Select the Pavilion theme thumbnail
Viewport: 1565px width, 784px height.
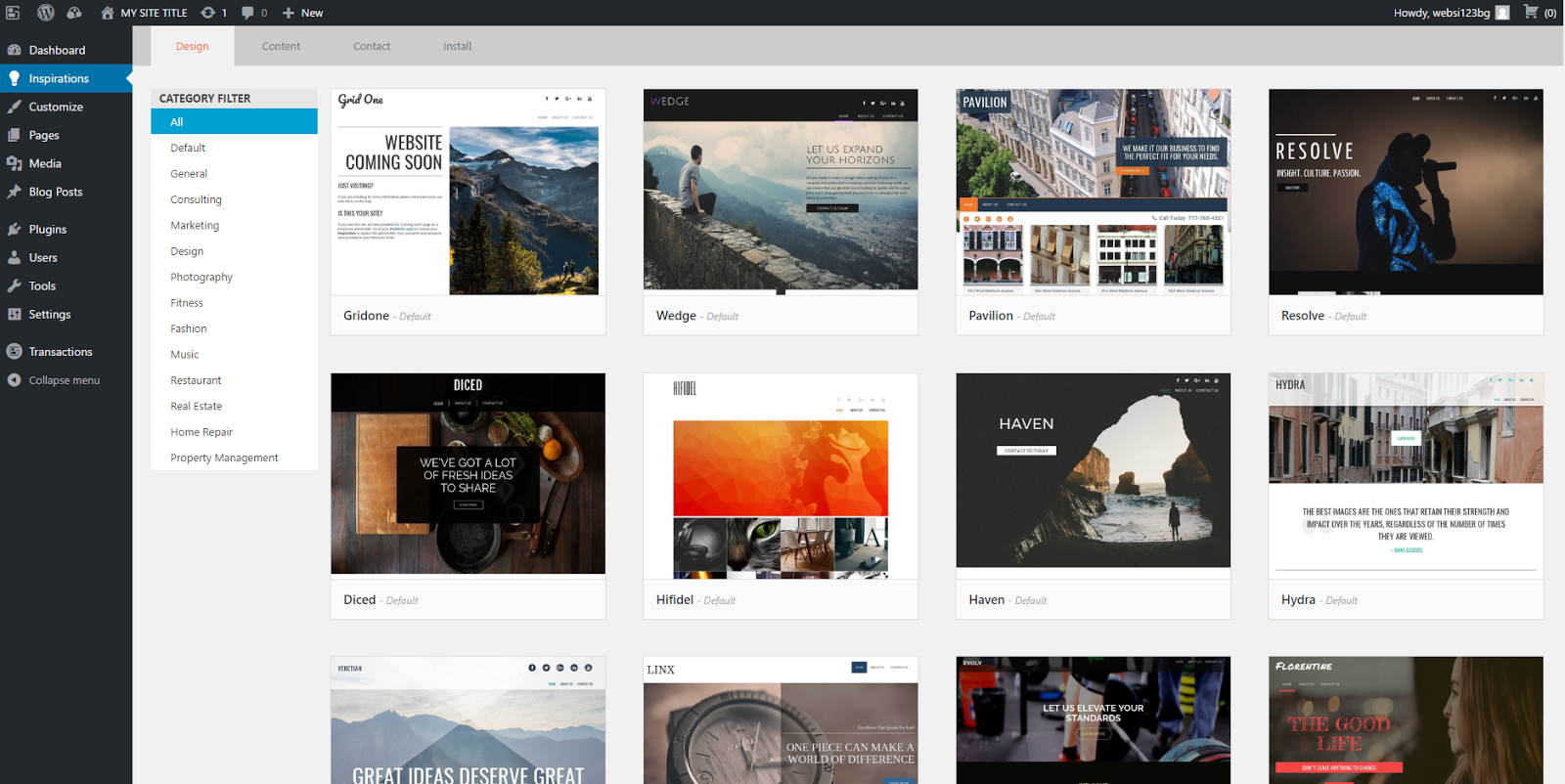click(1094, 193)
